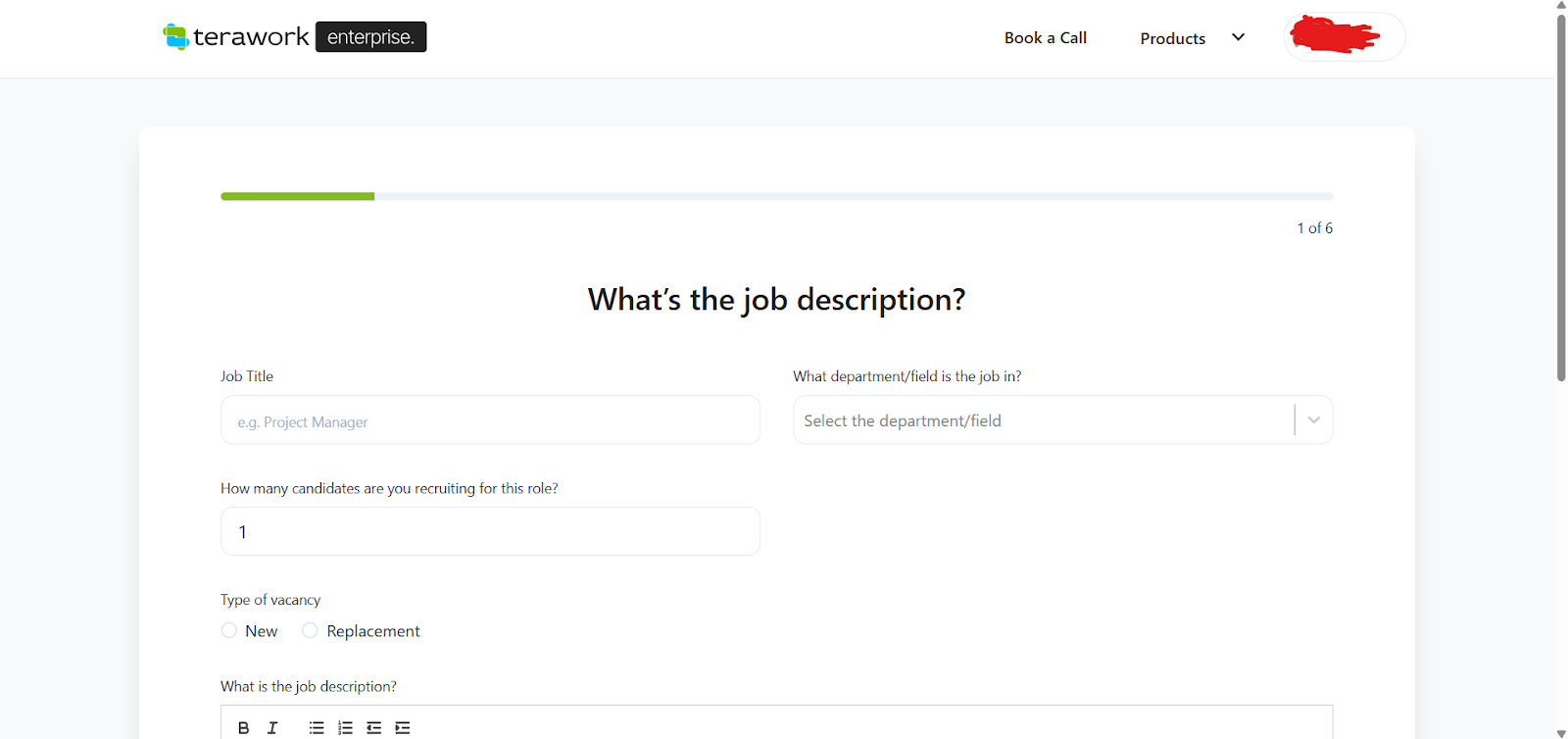Click Book a Call in navigation

(1045, 38)
